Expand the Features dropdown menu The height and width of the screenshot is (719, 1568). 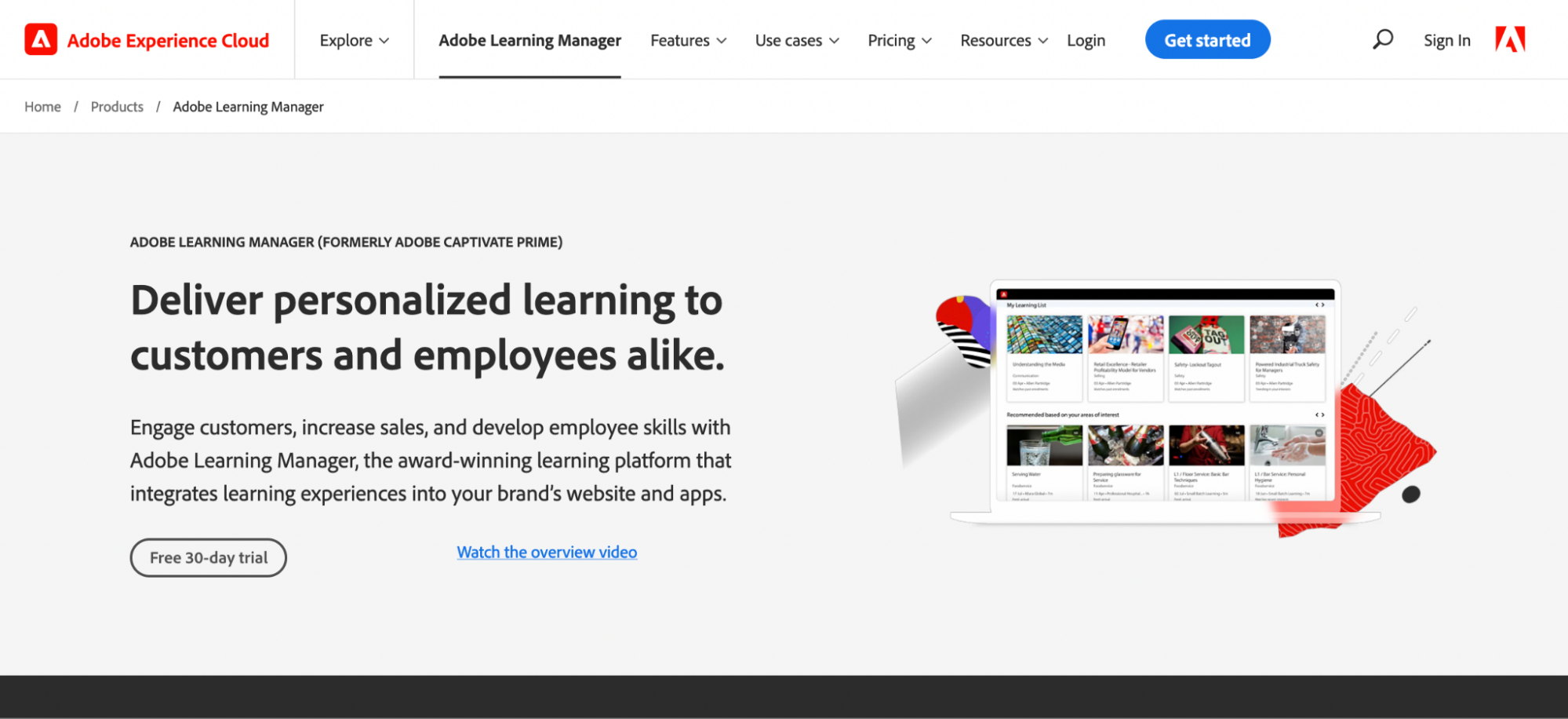click(x=688, y=40)
